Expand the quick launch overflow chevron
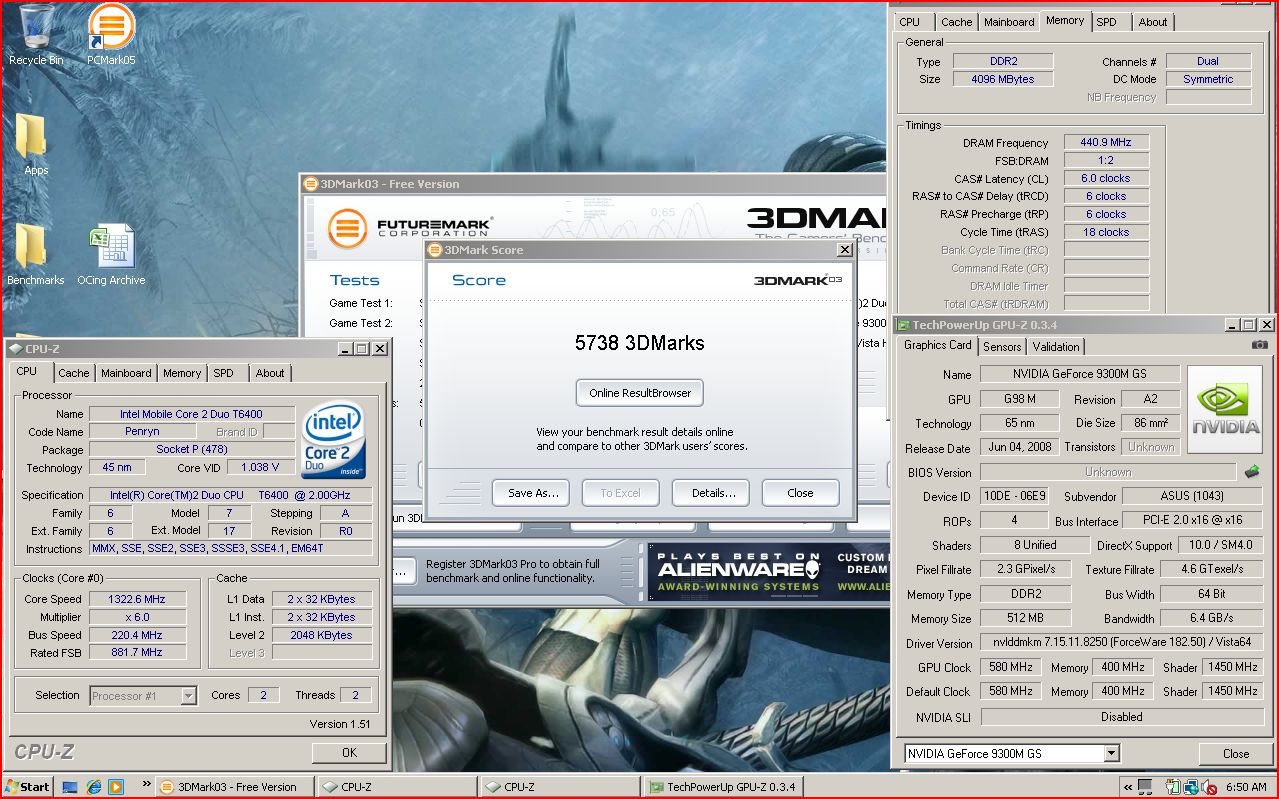Screen dimensions: 1279x799 147,784
